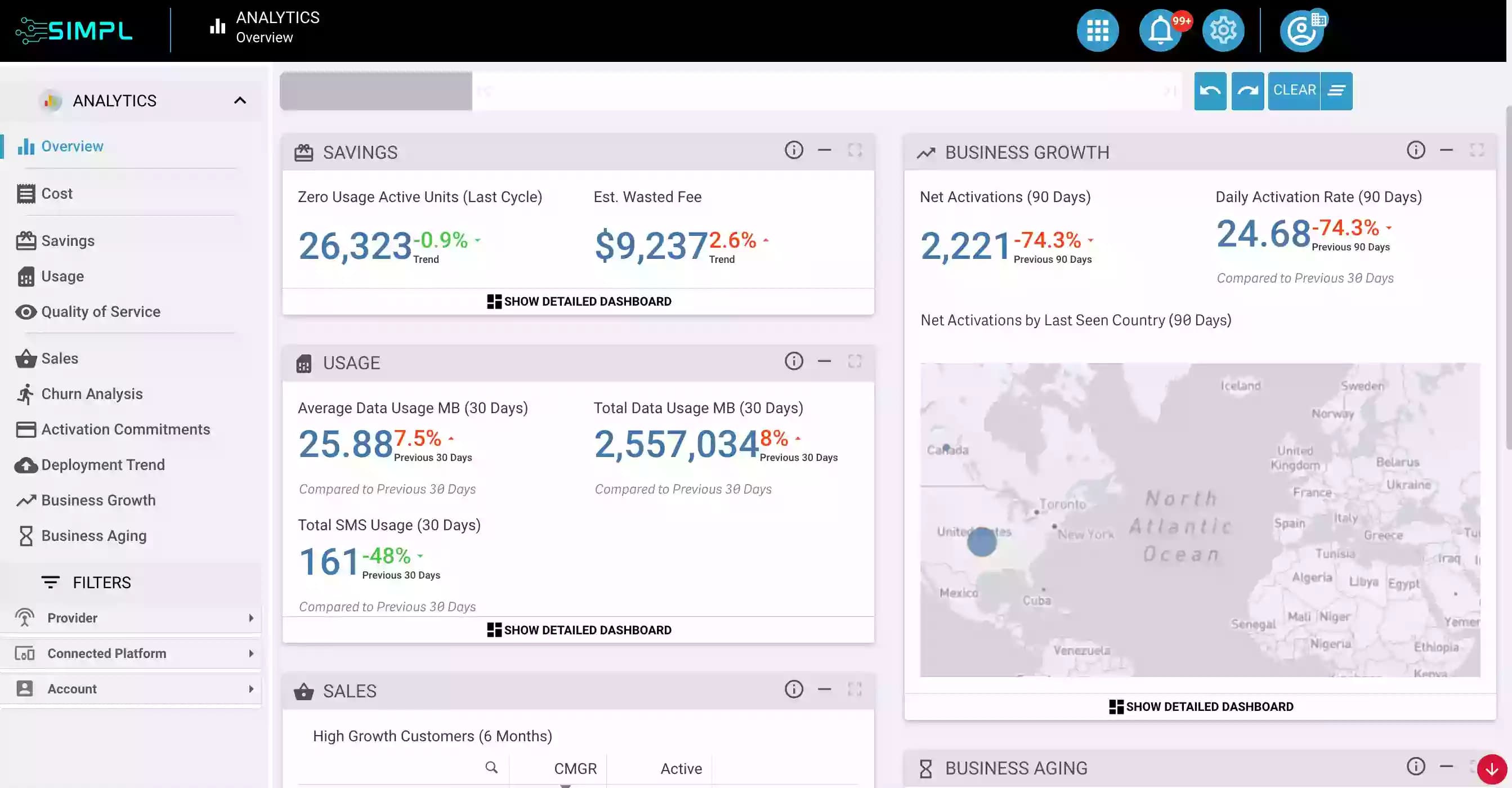Click the CLEAR button in top toolbar

coord(1293,90)
